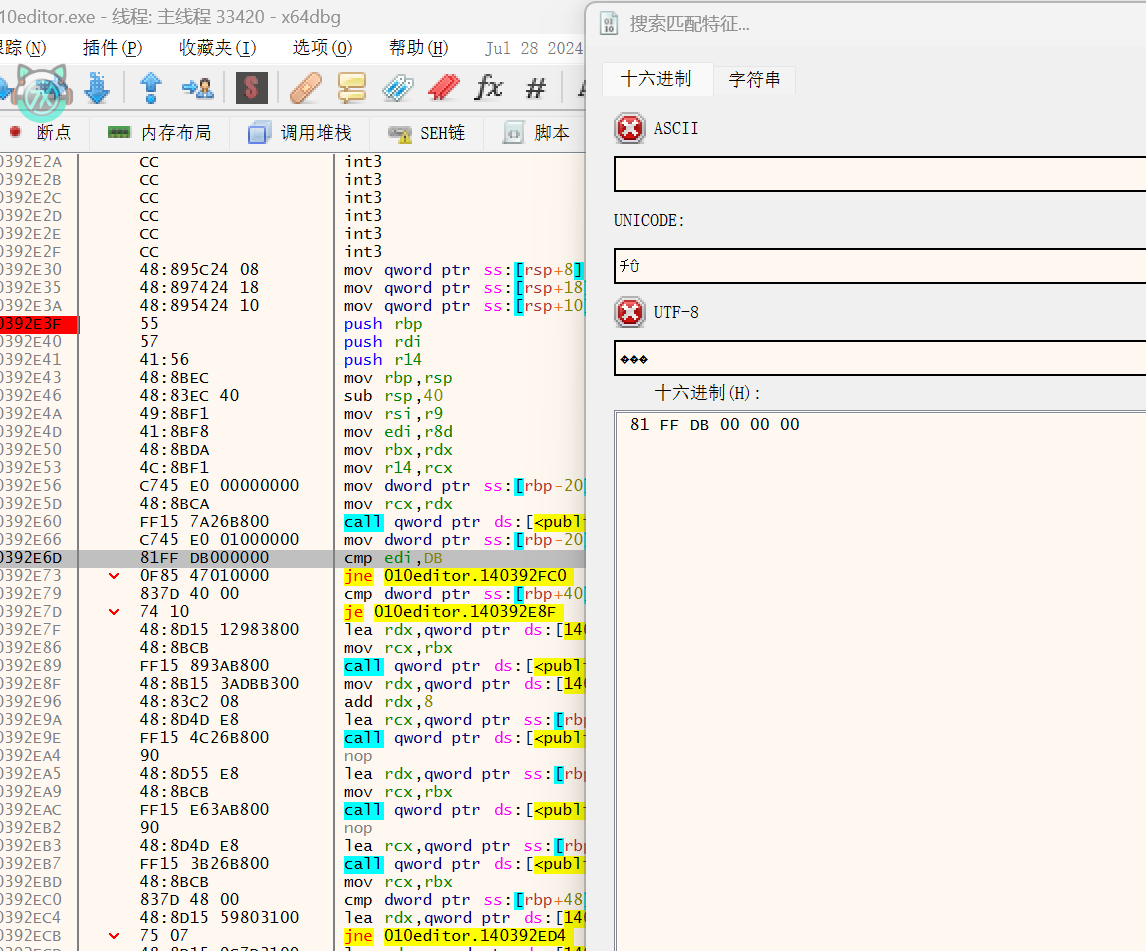Click the hash # variables icon
The width and height of the screenshot is (1146, 951).
coord(536,88)
